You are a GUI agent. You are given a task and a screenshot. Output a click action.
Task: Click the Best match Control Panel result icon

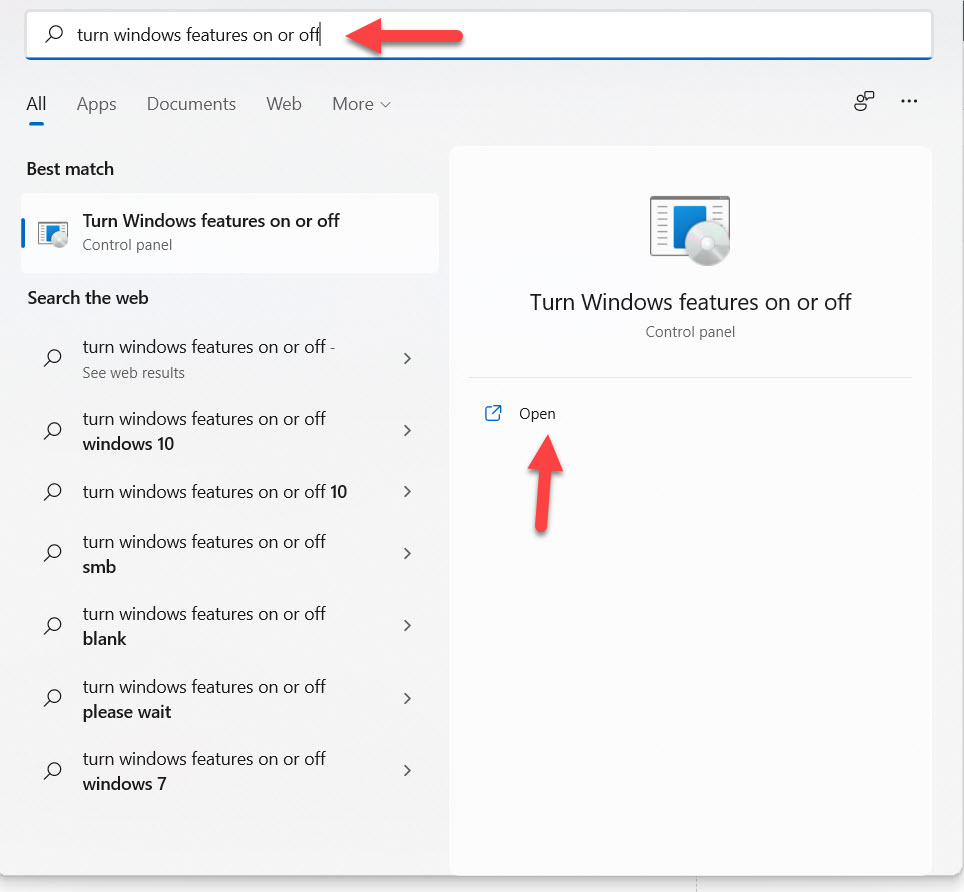click(x=53, y=233)
